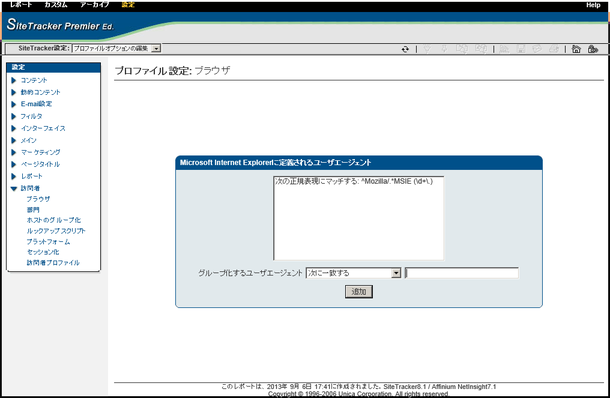
Task: Open the ルックアップ スクリプト link
Action: click(x=56, y=231)
